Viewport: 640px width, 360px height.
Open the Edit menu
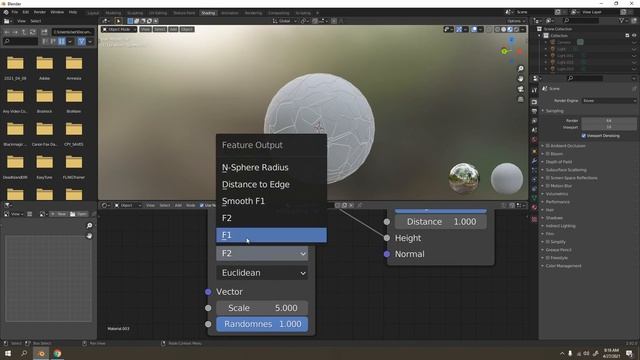(26, 12)
